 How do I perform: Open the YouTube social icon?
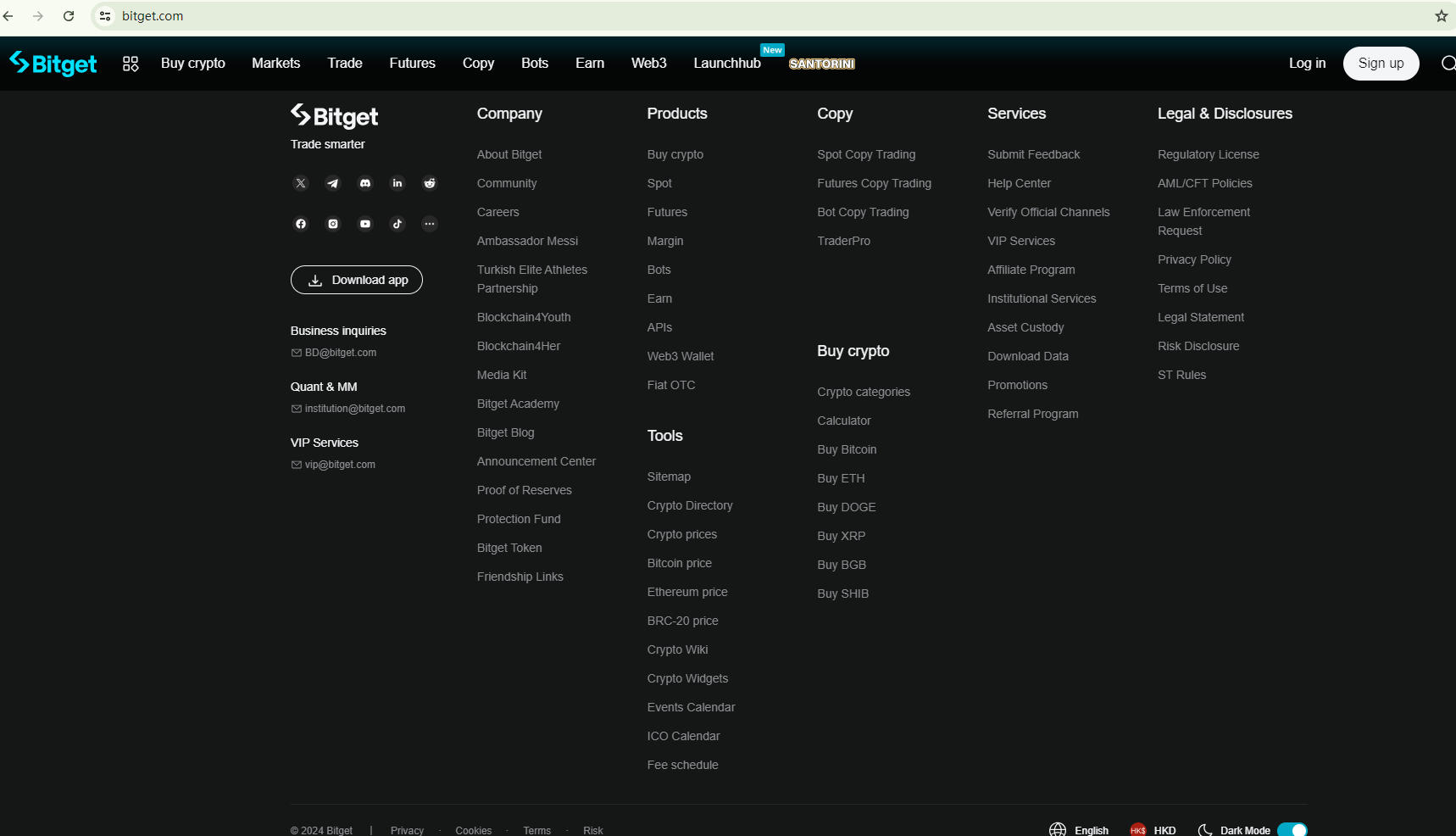[x=365, y=224]
